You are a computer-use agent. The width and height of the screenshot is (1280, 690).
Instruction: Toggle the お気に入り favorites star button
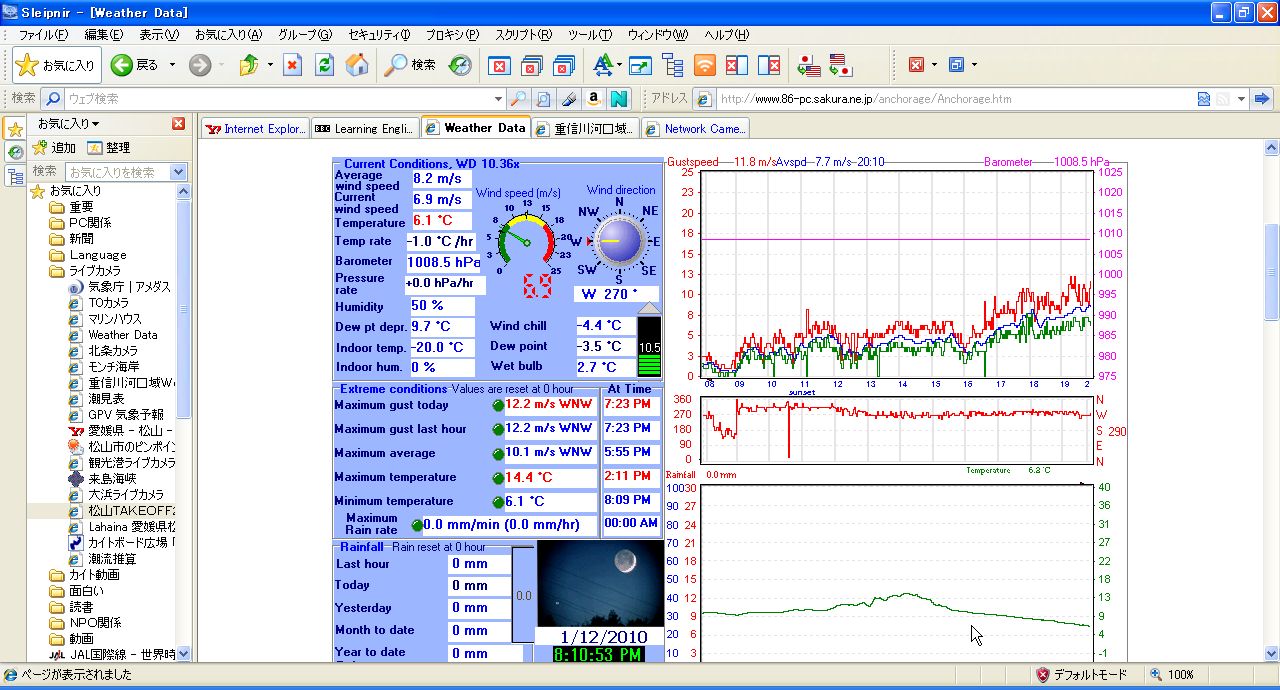[x=57, y=65]
